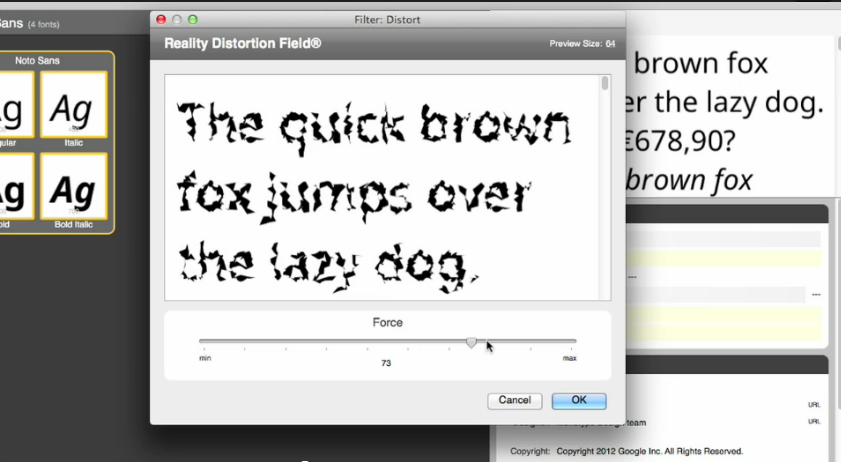Click the first URL label in info panel

(x=814, y=405)
